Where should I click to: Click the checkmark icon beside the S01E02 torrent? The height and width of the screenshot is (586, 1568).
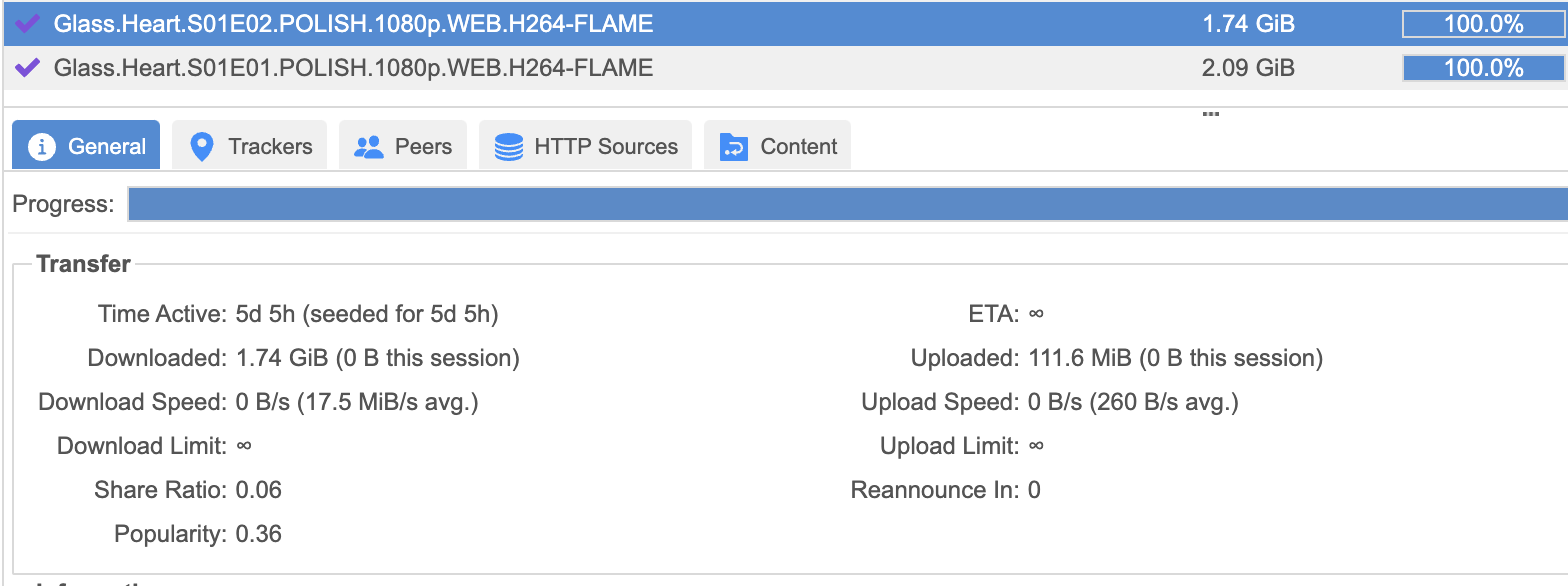(x=28, y=24)
